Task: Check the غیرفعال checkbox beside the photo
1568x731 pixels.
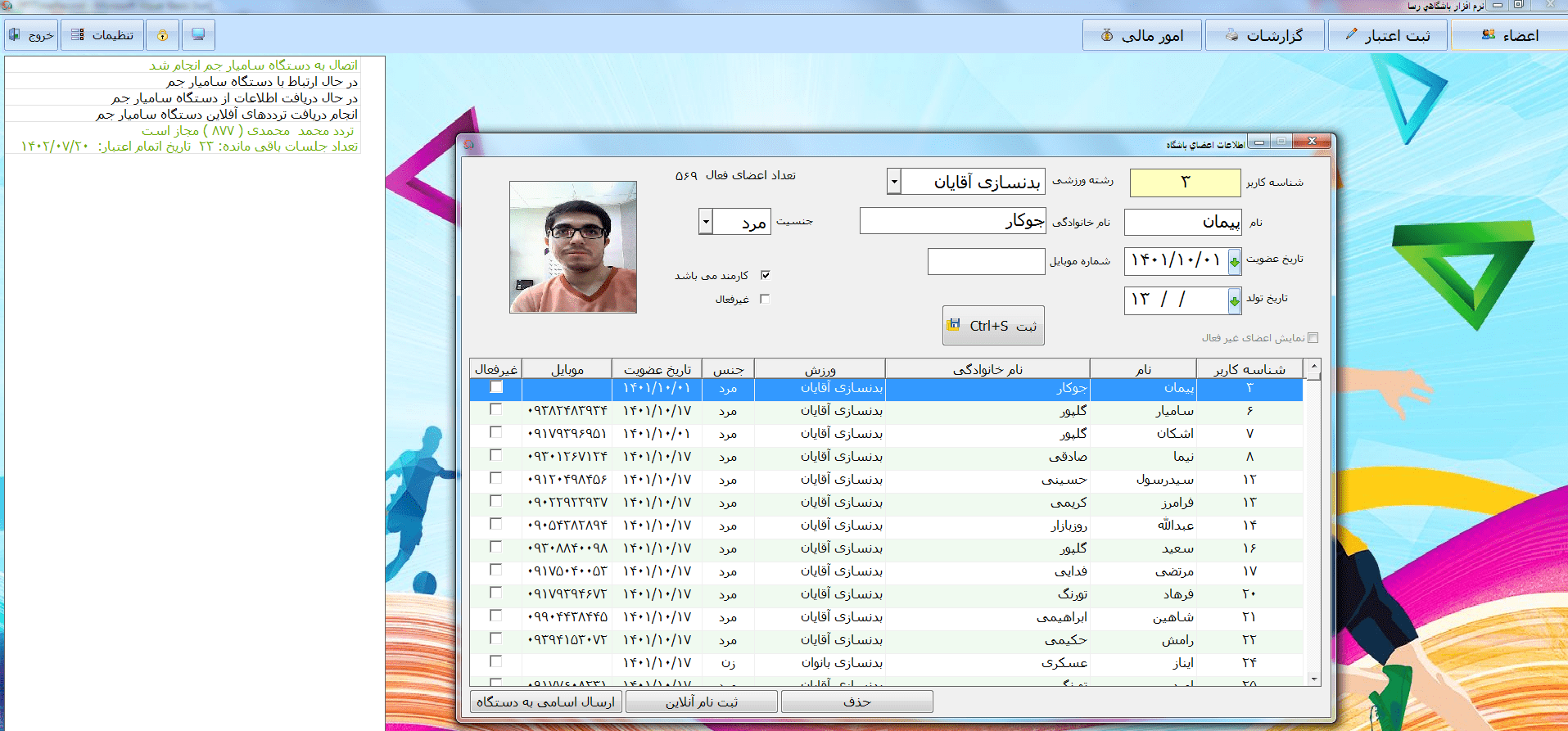Action: tap(765, 299)
